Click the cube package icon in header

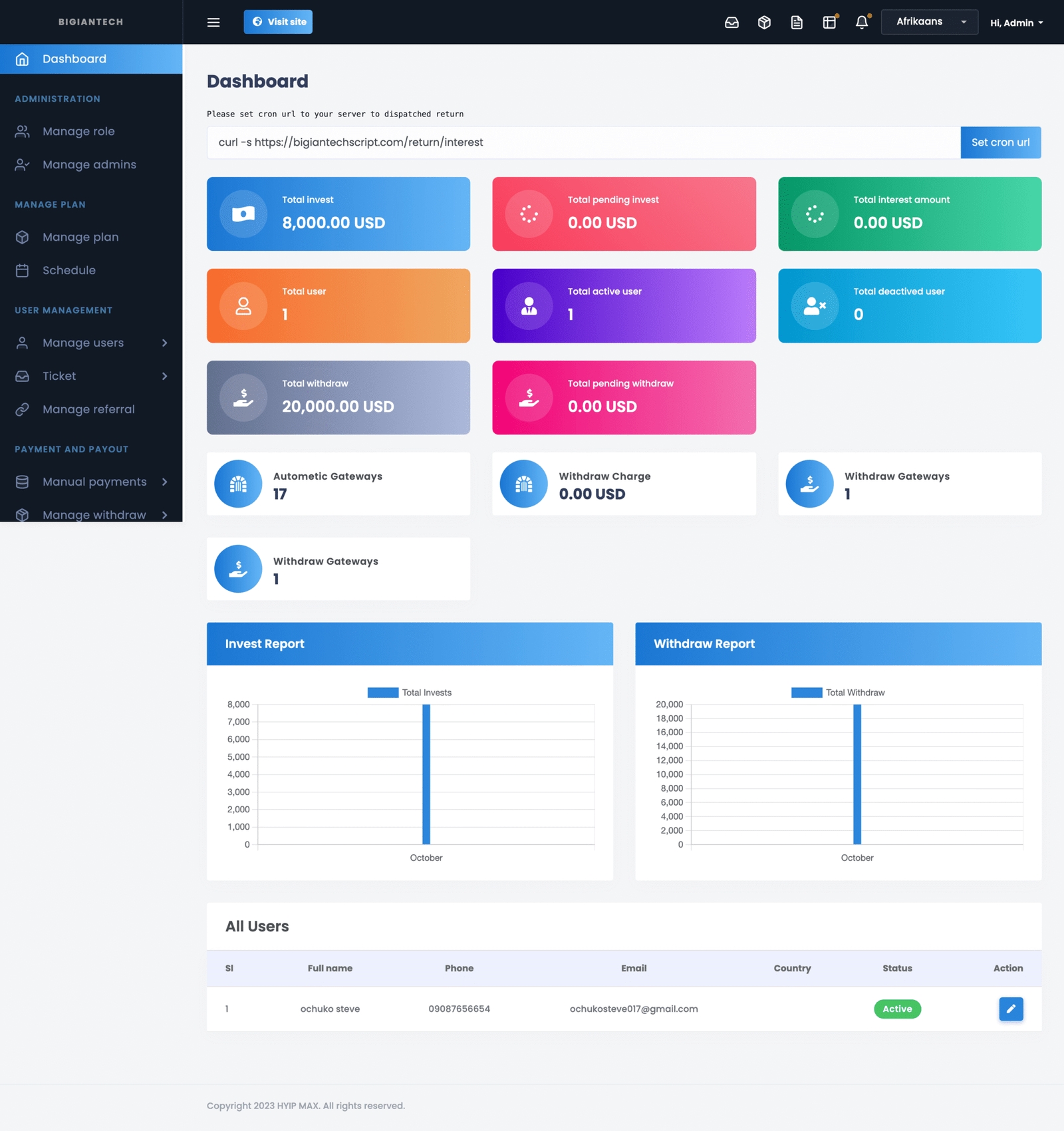764,23
